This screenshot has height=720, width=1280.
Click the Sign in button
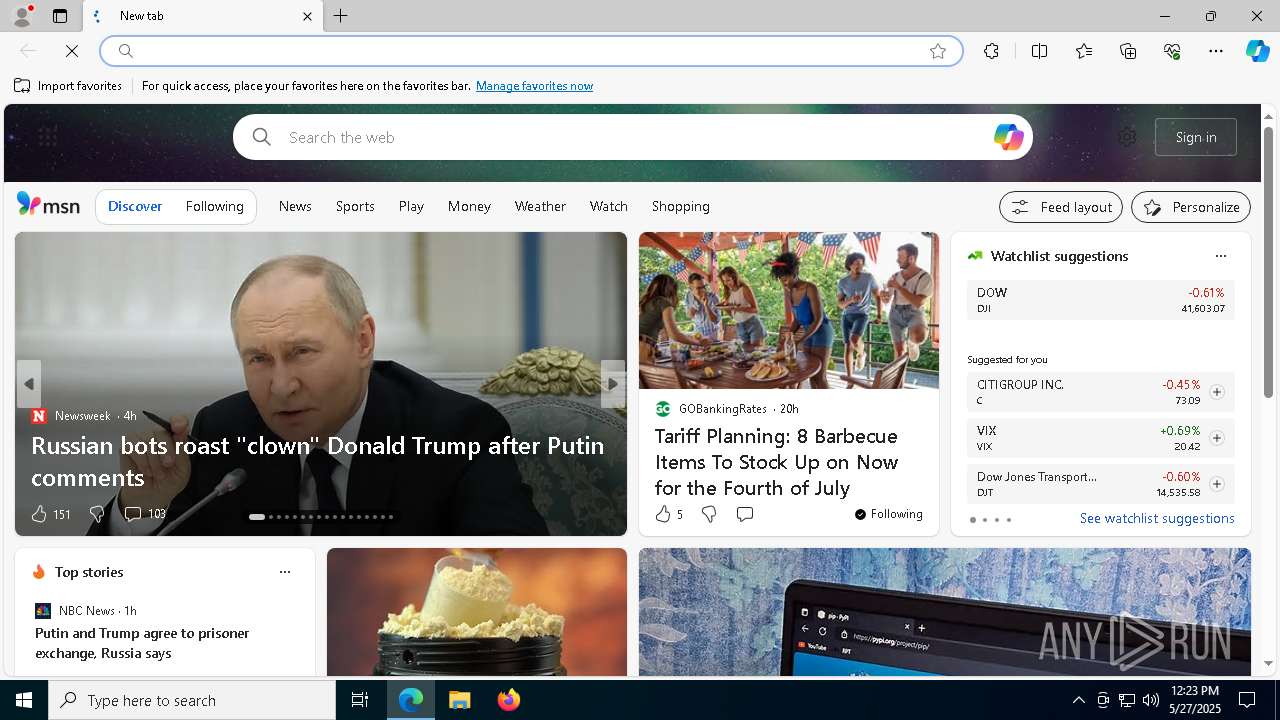[1196, 137]
